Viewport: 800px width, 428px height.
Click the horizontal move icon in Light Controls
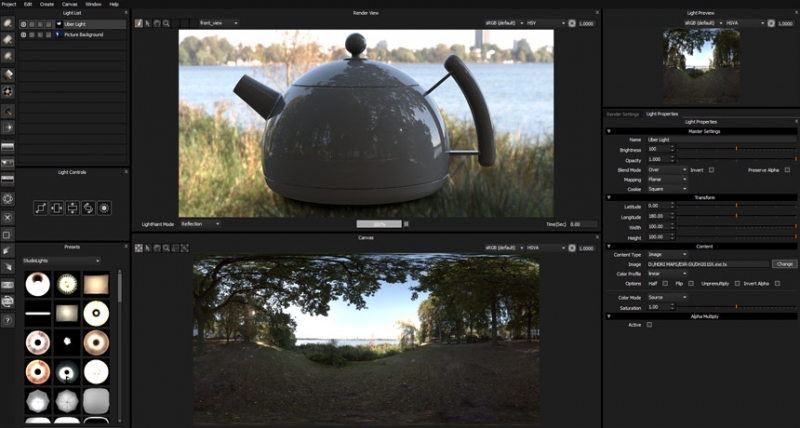click(x=57, y=208)
